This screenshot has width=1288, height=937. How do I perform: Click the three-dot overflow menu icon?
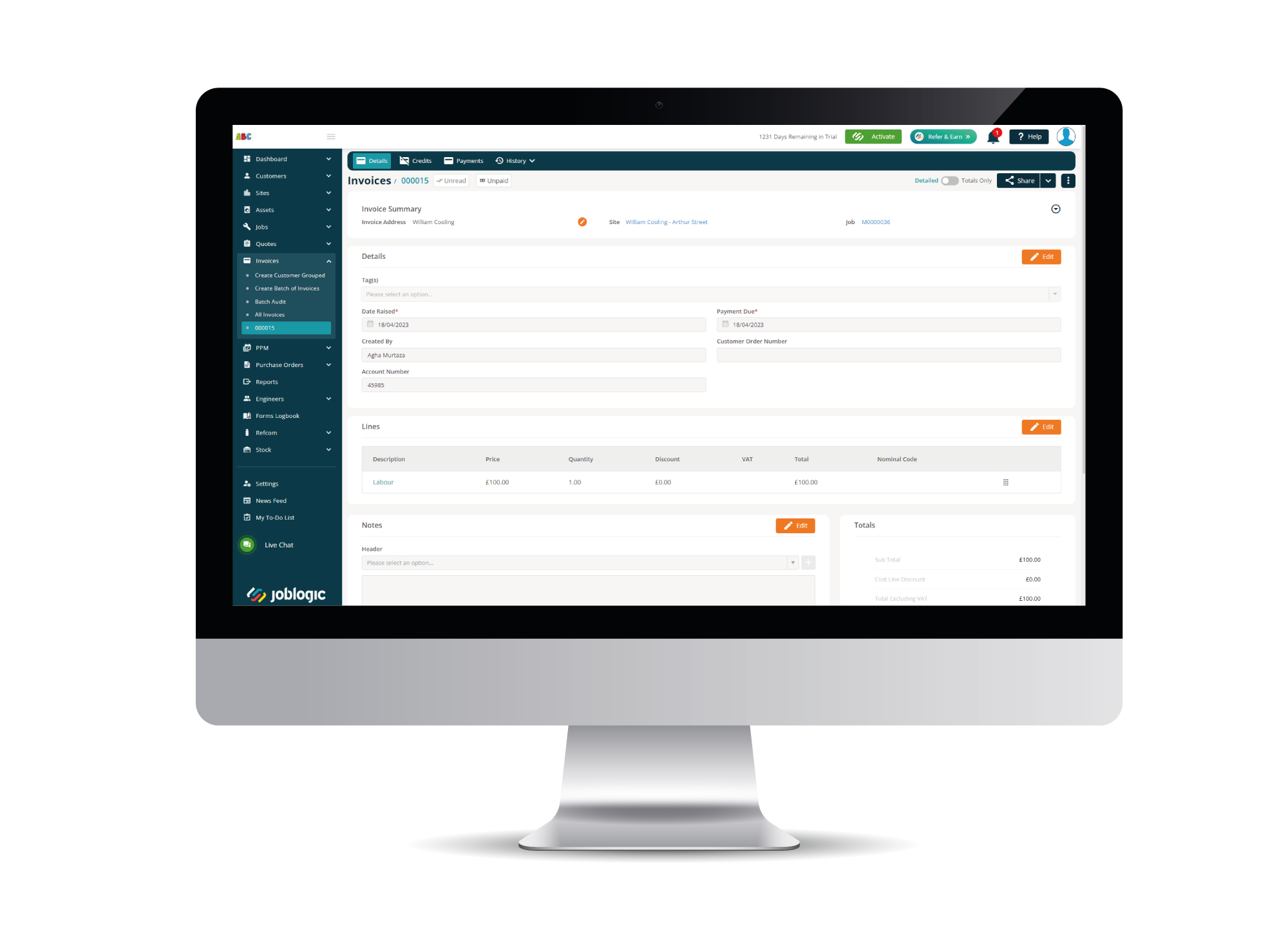pos(1068,181)
